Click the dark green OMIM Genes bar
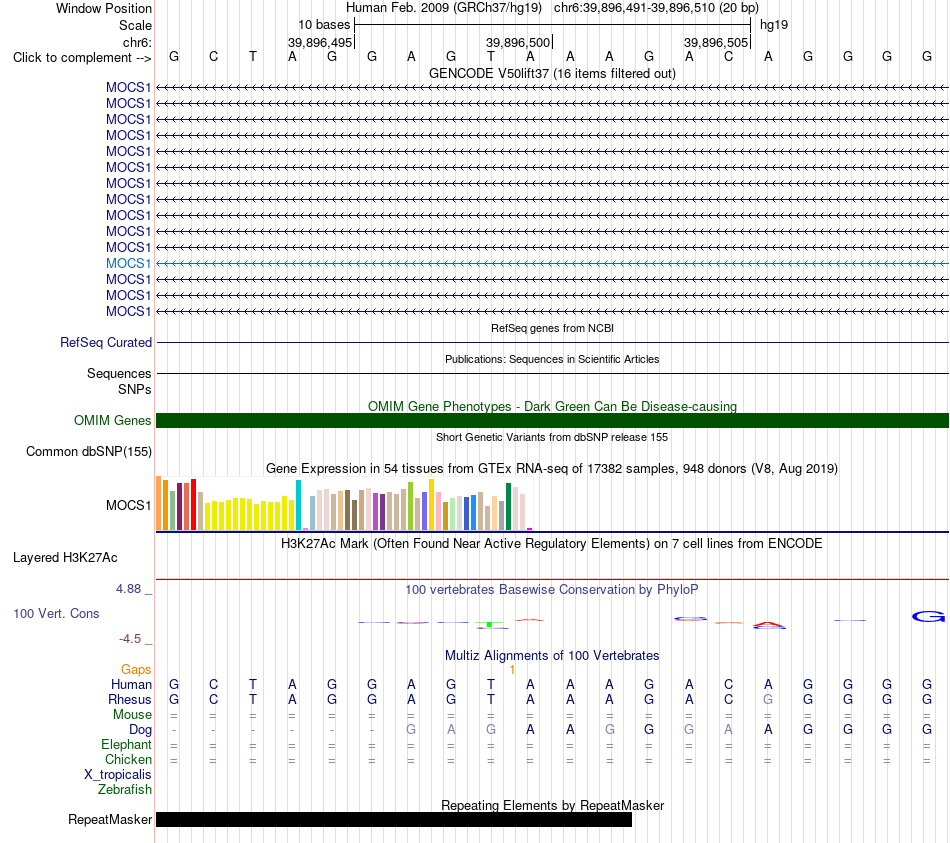The width and height of the screenshot is (950, 843). click(552, 421)
